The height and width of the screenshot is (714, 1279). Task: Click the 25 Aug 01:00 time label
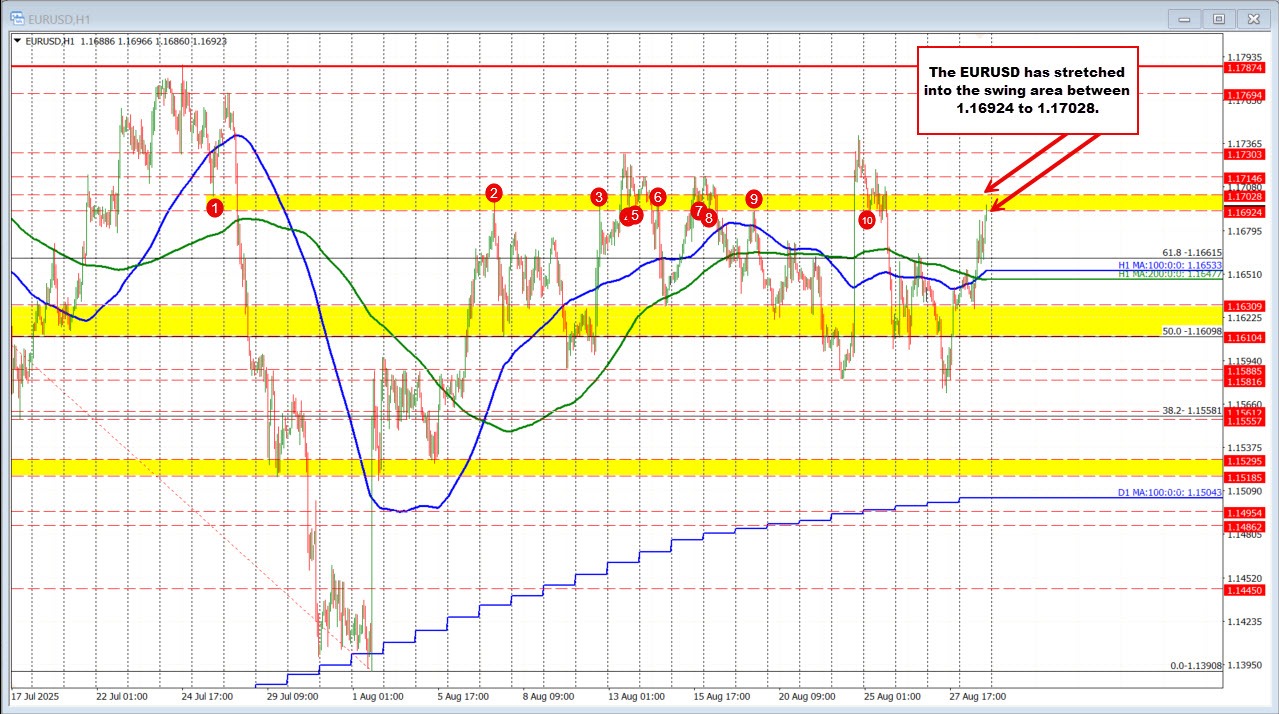[x=892, y=695]
